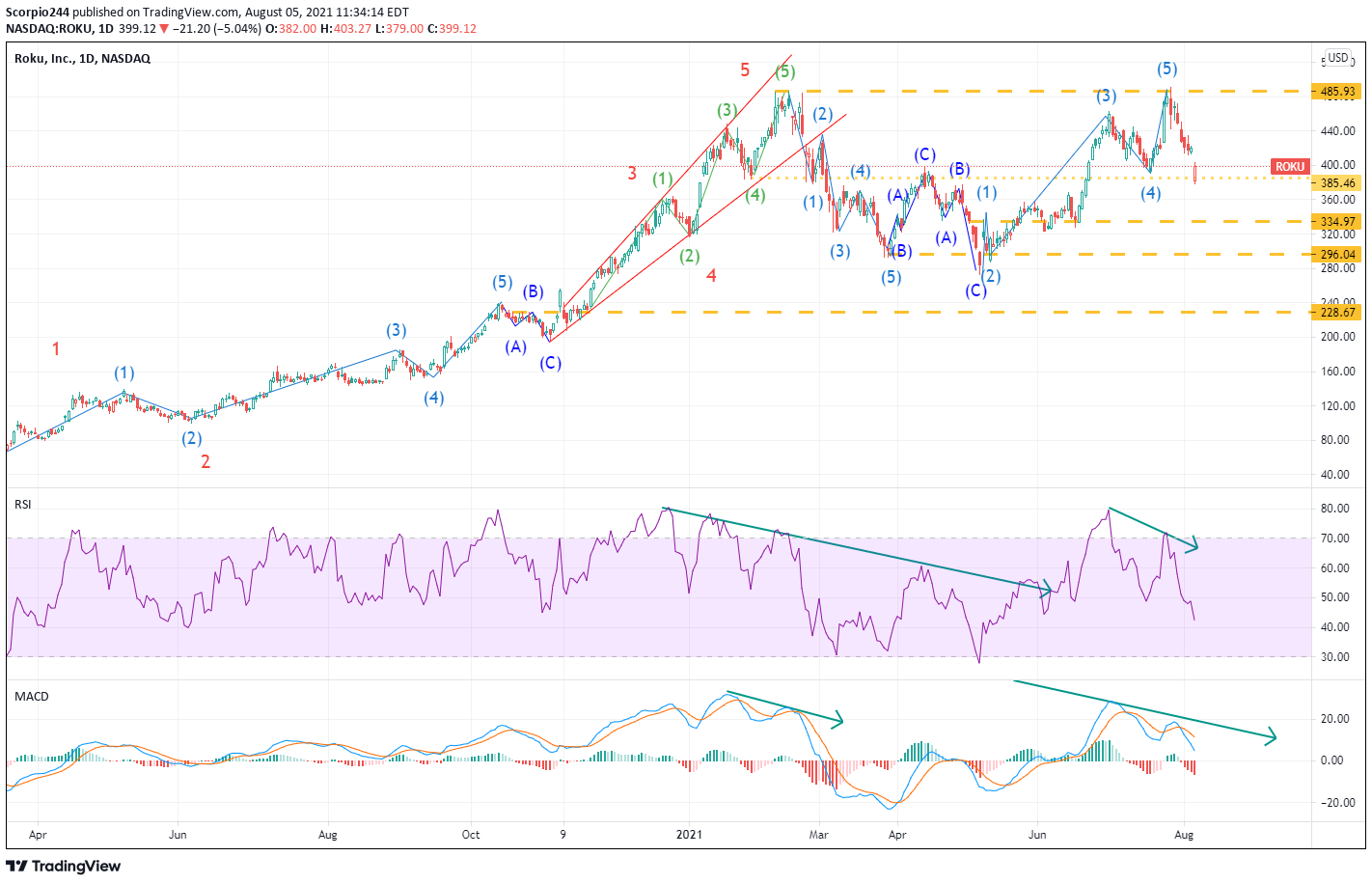The height and width of the screenshot is (884, 1372).
Task: Click the 320.00 price axis value
Action: point(1338,234)
